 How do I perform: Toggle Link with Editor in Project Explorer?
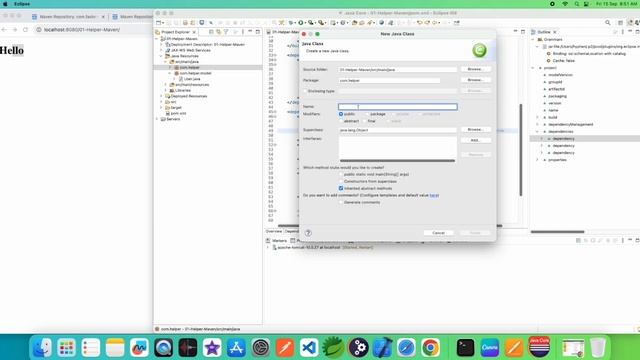point(218,32)
